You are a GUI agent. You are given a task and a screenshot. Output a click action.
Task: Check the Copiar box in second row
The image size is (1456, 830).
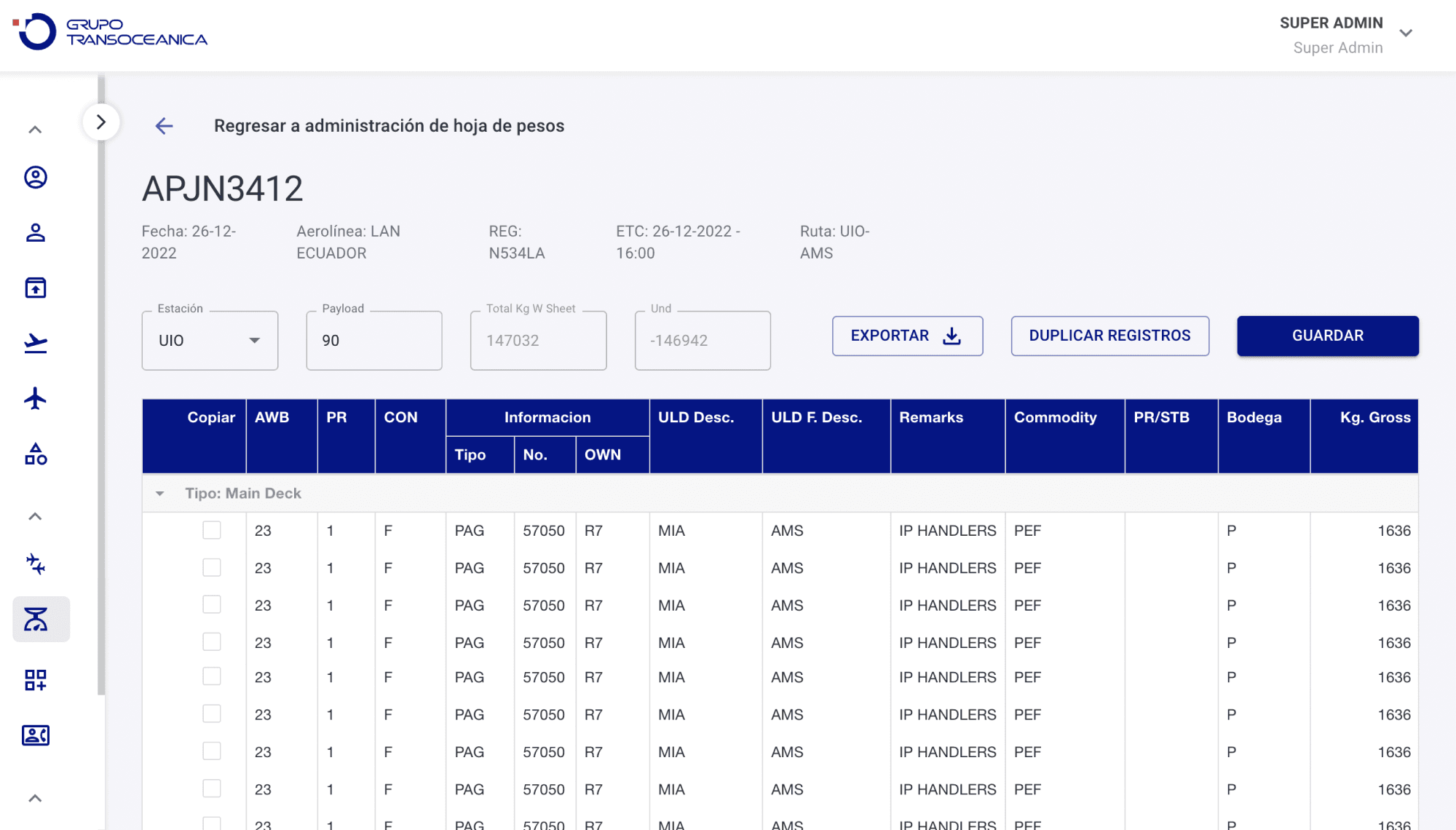212,567
